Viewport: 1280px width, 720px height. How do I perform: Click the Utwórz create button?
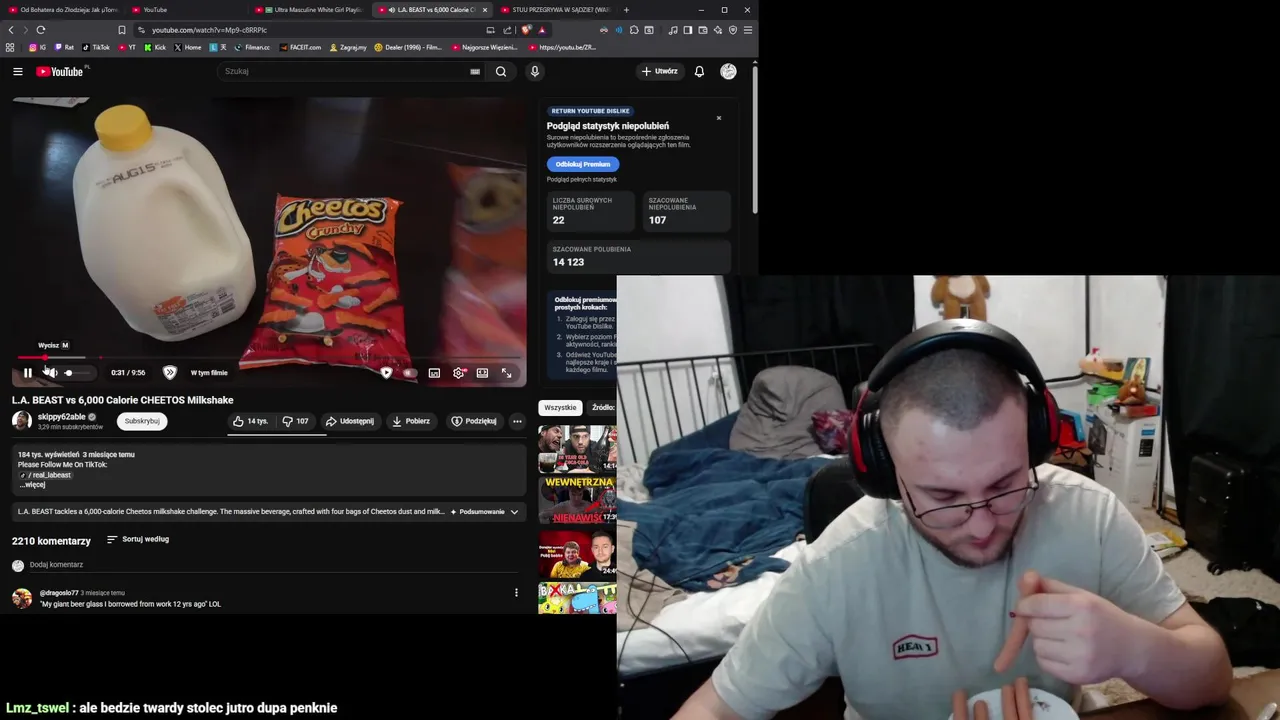tap(660, 71)
